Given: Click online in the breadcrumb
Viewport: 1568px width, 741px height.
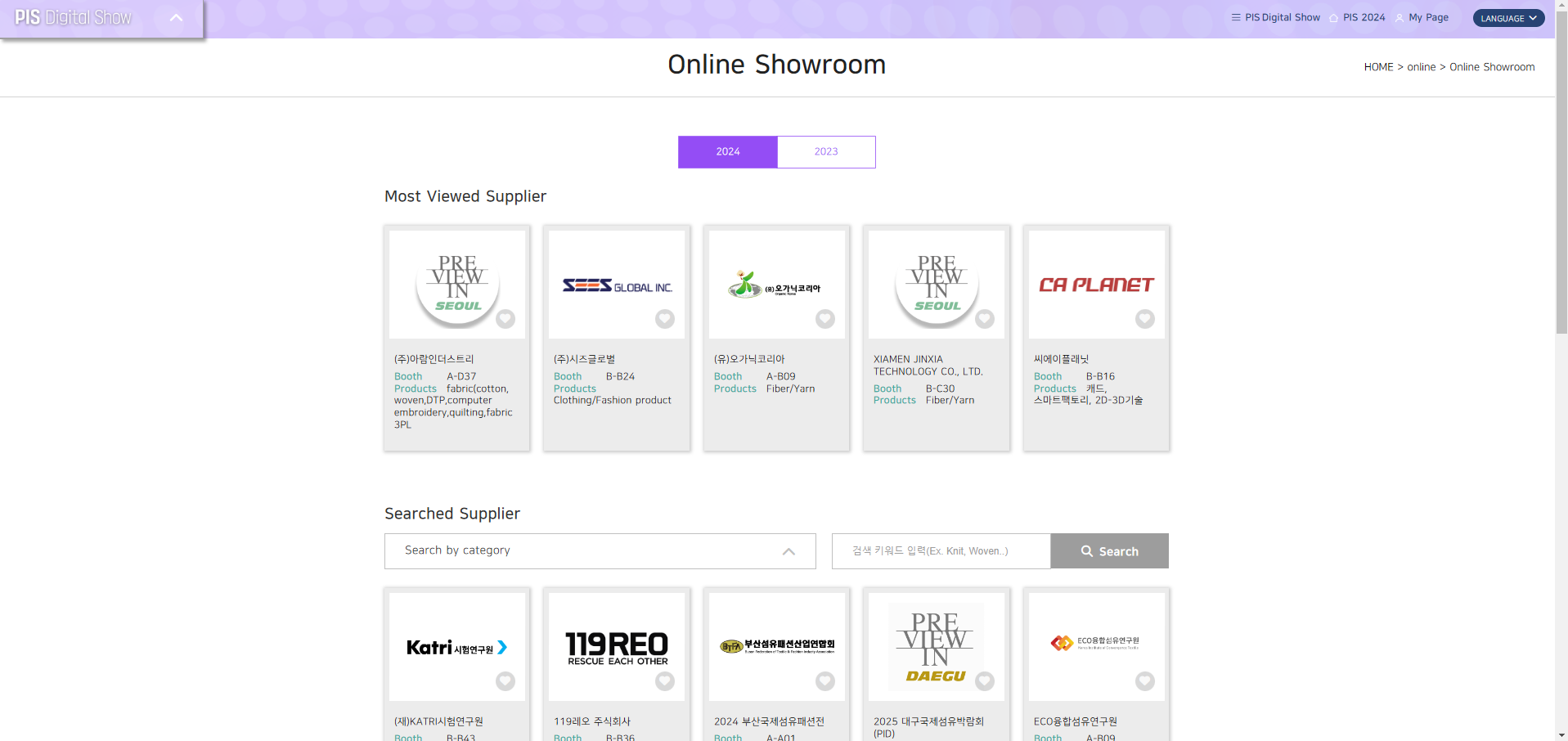Looking at the screenshot, I should tap(1422, 67).
